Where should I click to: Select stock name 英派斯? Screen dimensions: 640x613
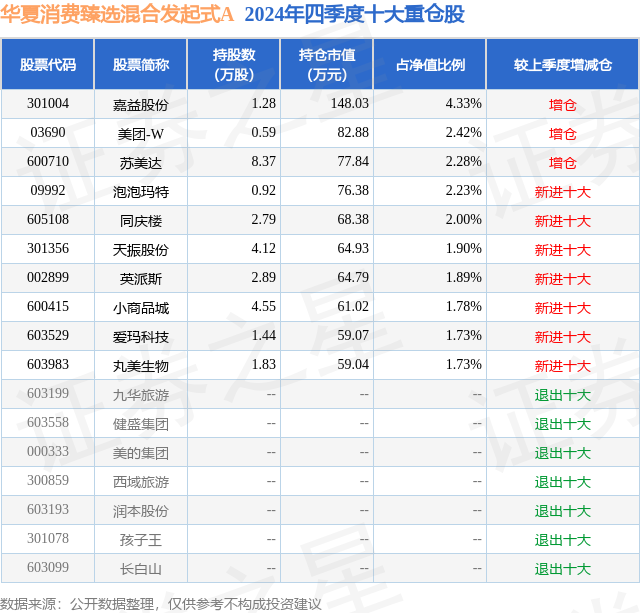141,279
